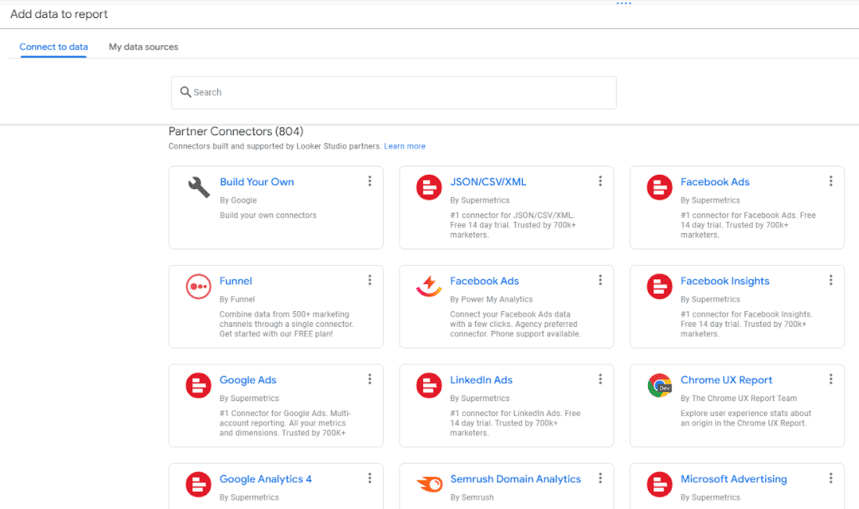Click the Google Ads Supermetrics logo icon
The width and height of the screenshot is (859, 509).
tap(198, 386)
